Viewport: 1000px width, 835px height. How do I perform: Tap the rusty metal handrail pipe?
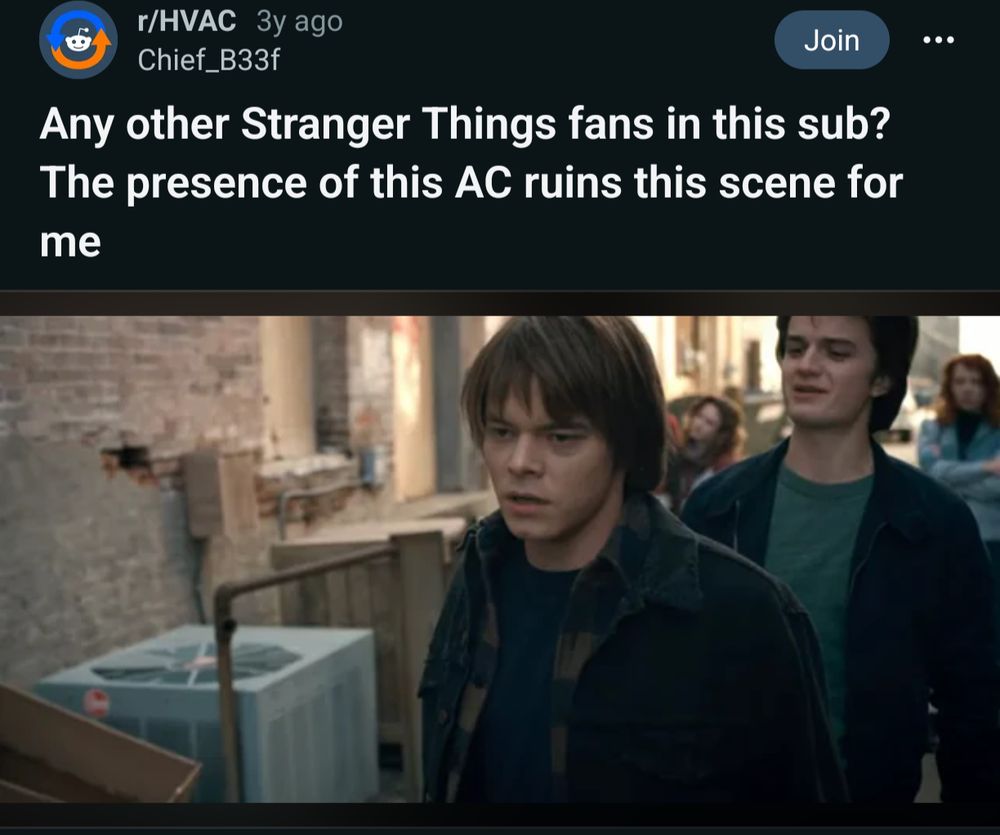click(x=281, y=638)
